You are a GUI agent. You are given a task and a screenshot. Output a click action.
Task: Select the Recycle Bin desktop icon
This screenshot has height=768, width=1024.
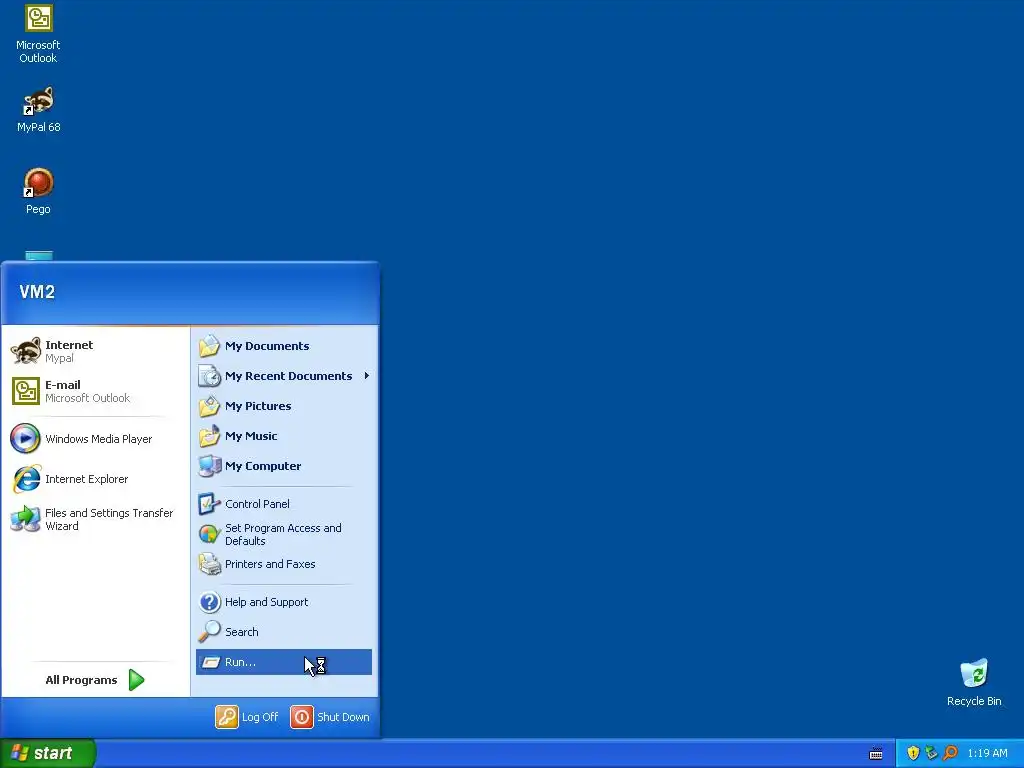(x=974, y=683)
